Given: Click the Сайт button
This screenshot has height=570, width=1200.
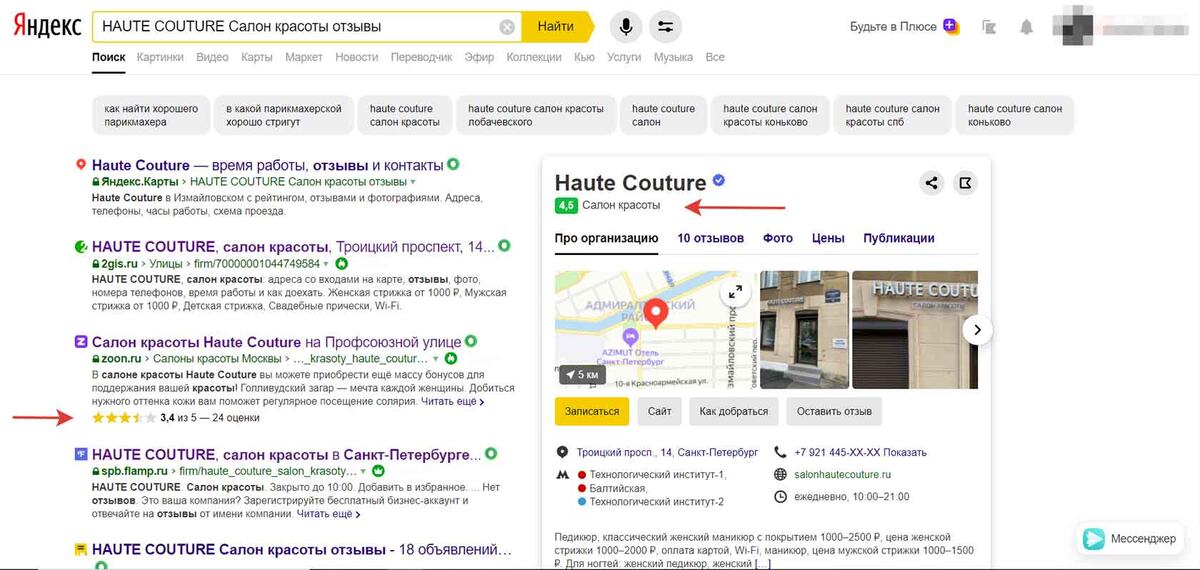Looking at the screenshot, I should (x=659, y=411).
